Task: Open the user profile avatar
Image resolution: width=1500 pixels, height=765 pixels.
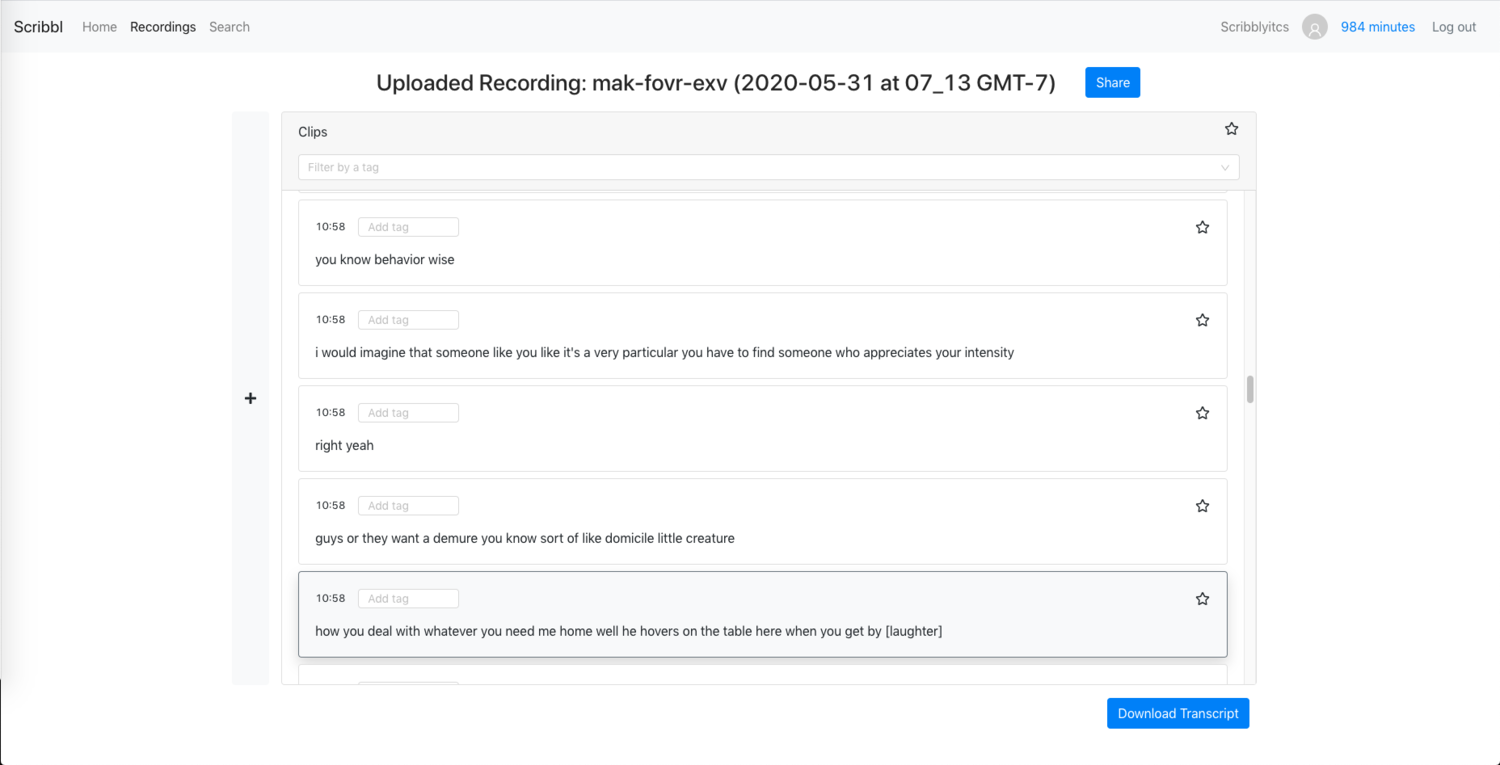Action: click(1314, 27)
